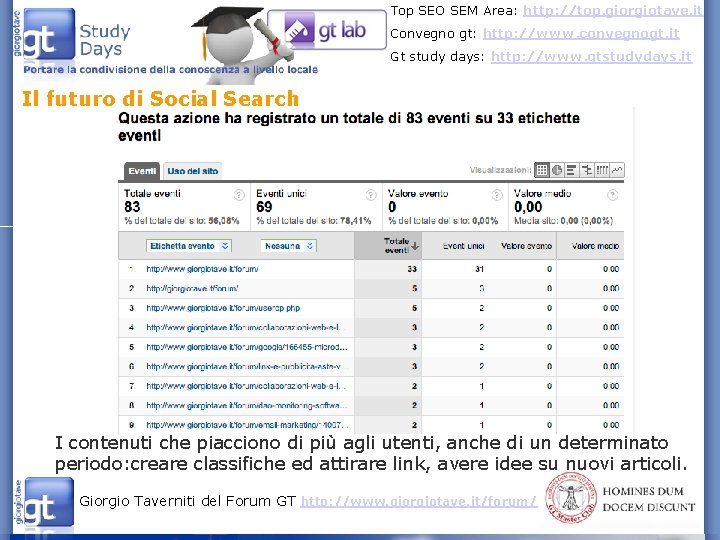This screenshot has height=540, width=720.
Task: Open help icon for Totale eventi
Action: [239, 195]
